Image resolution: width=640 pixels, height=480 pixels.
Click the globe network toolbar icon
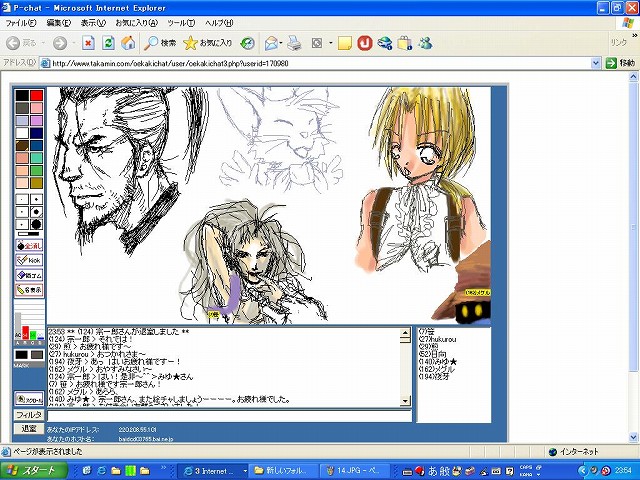pyautogui.click(x=384, y=43)
